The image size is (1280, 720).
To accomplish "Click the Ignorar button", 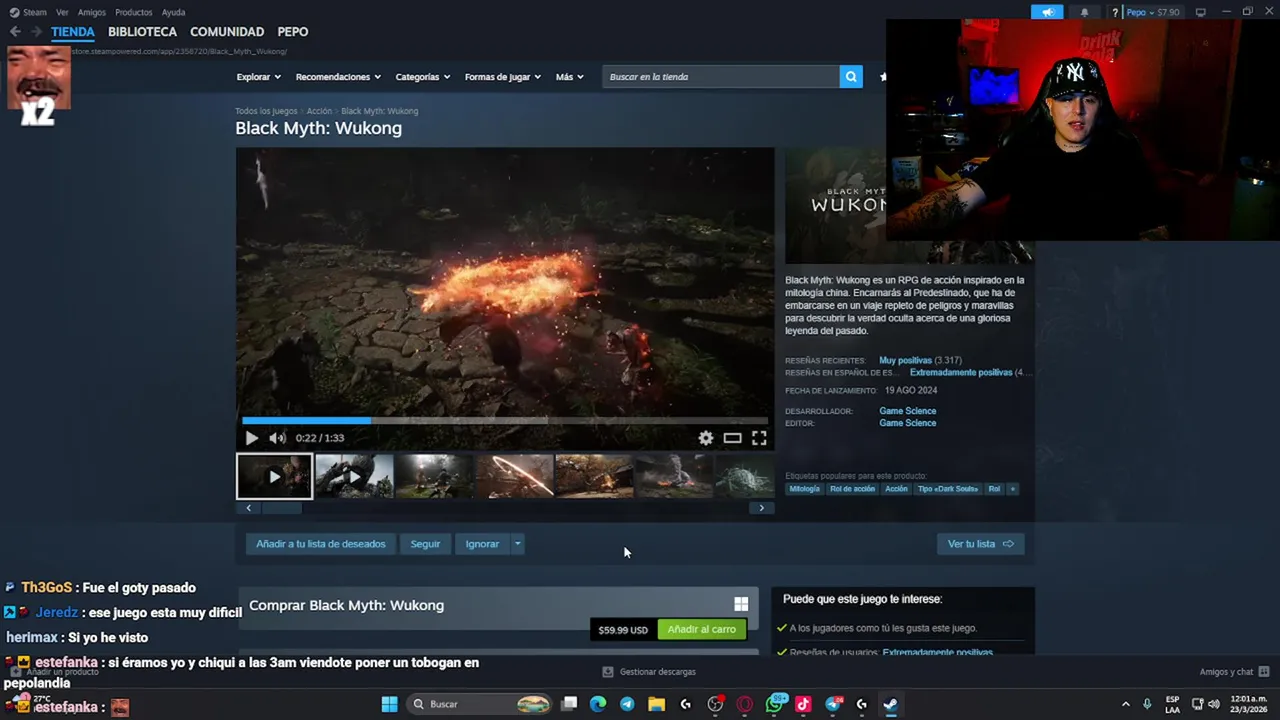I will [482, 544].
